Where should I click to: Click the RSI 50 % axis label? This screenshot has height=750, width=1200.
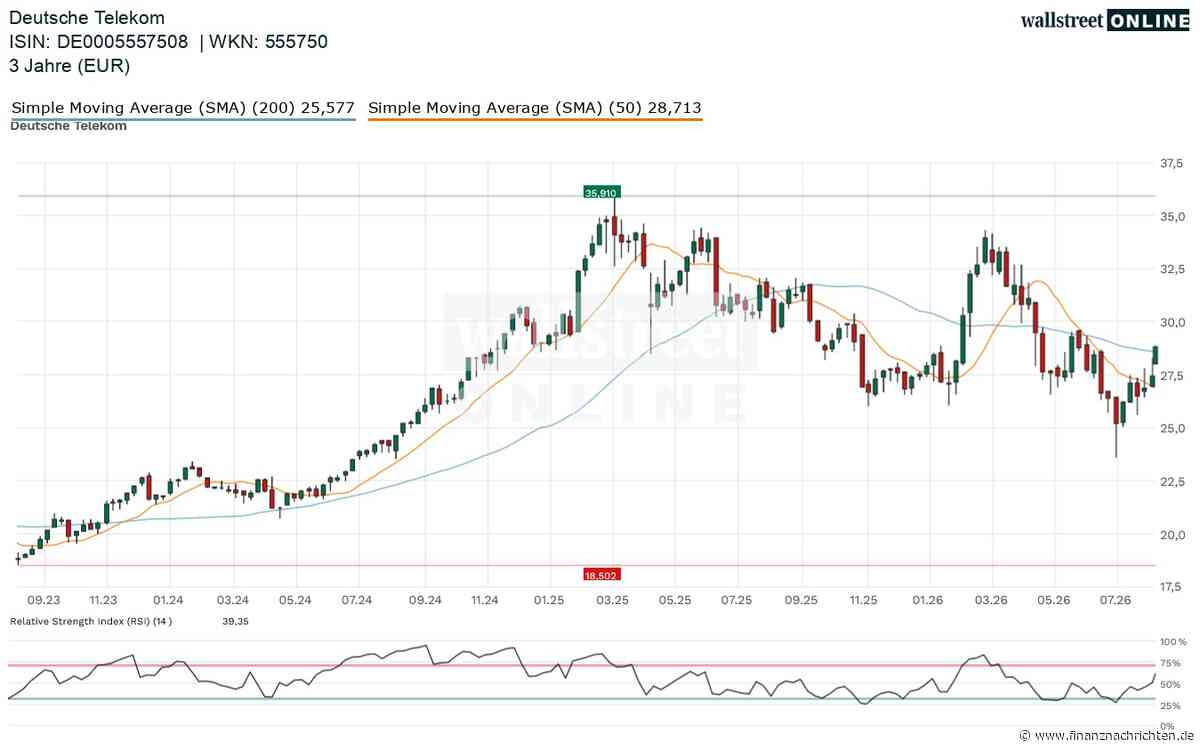coord(1171,685)
